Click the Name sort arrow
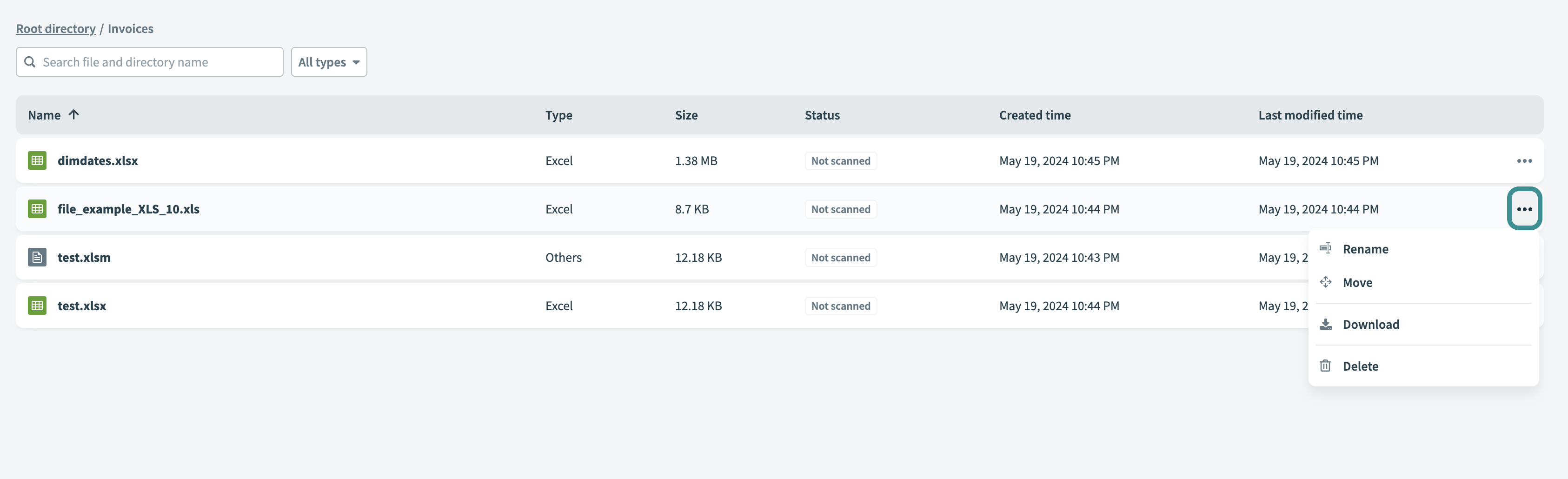 74,114
